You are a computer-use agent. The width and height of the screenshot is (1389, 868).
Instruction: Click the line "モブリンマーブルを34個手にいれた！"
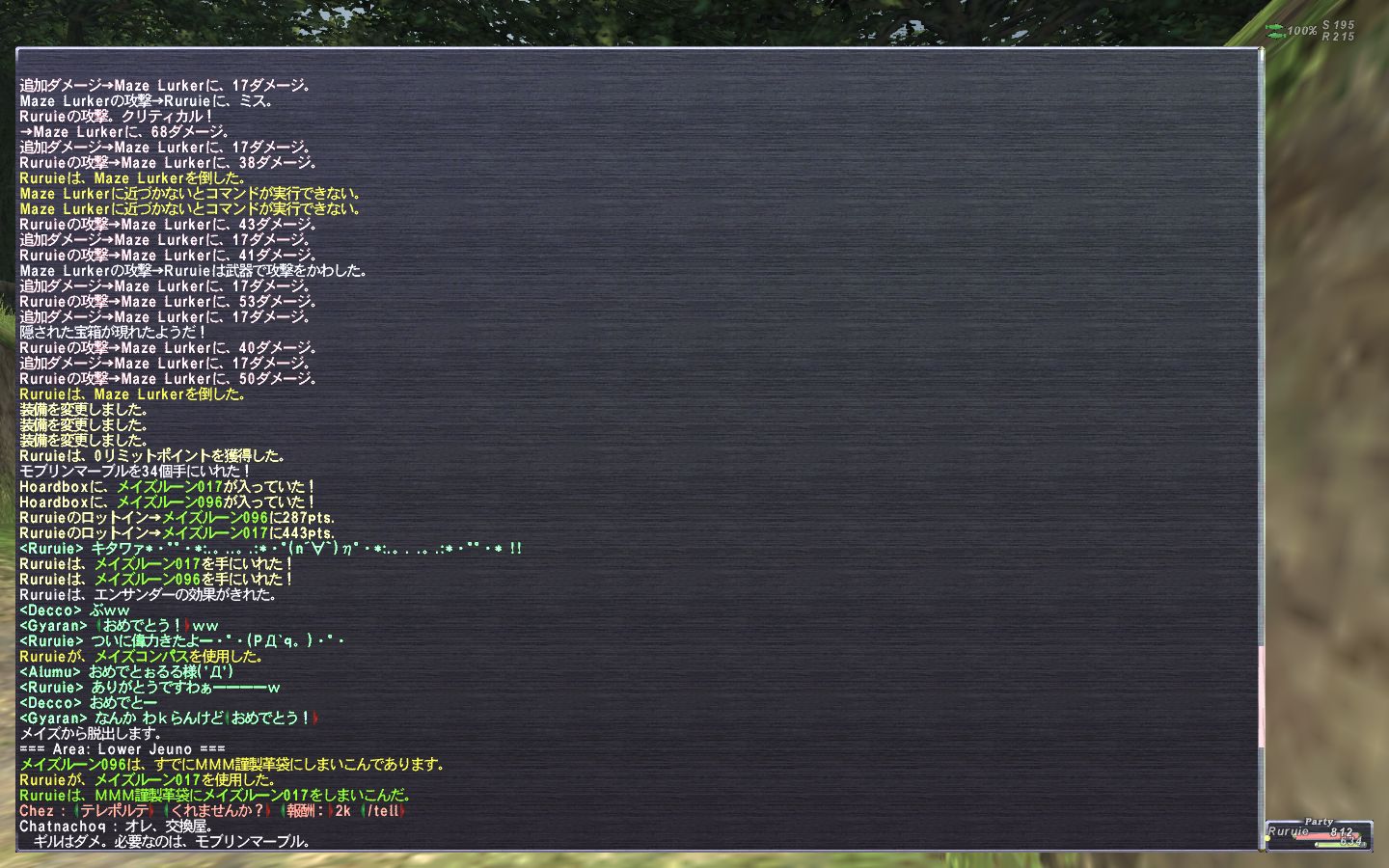pos(136,471)
